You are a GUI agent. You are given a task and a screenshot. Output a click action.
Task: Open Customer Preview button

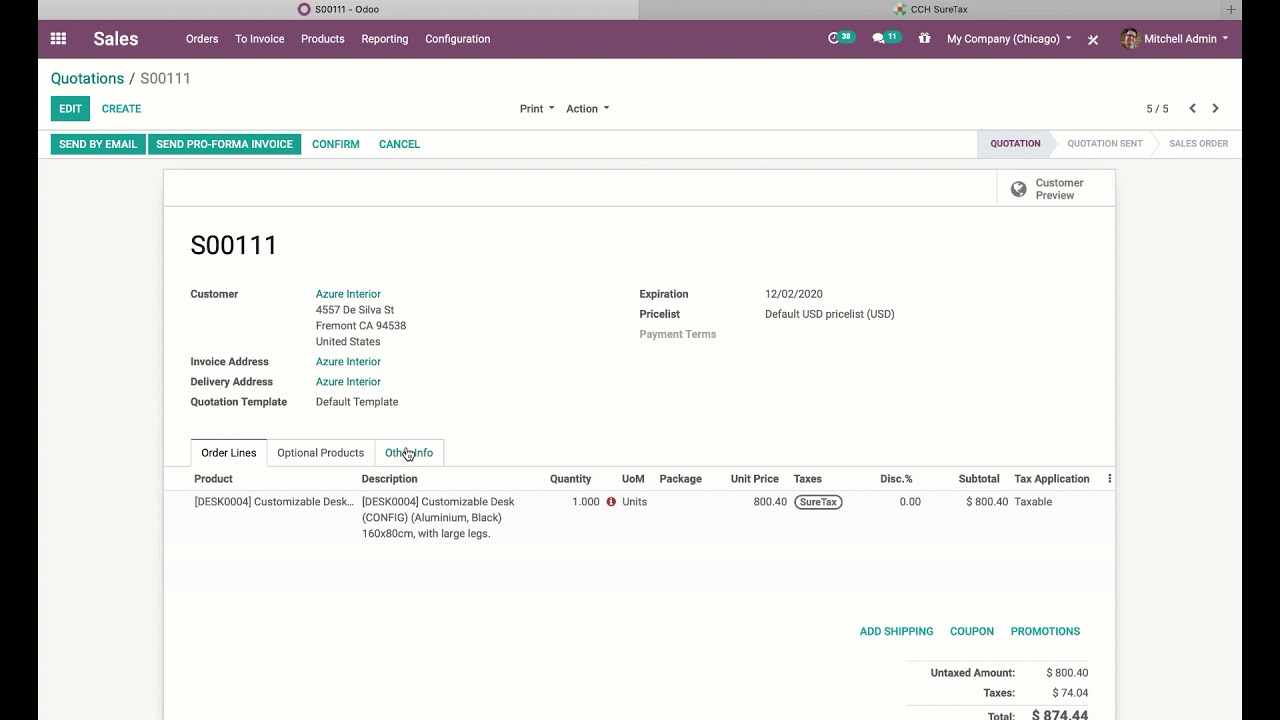pyautogui.click(x=1056, y=189)
